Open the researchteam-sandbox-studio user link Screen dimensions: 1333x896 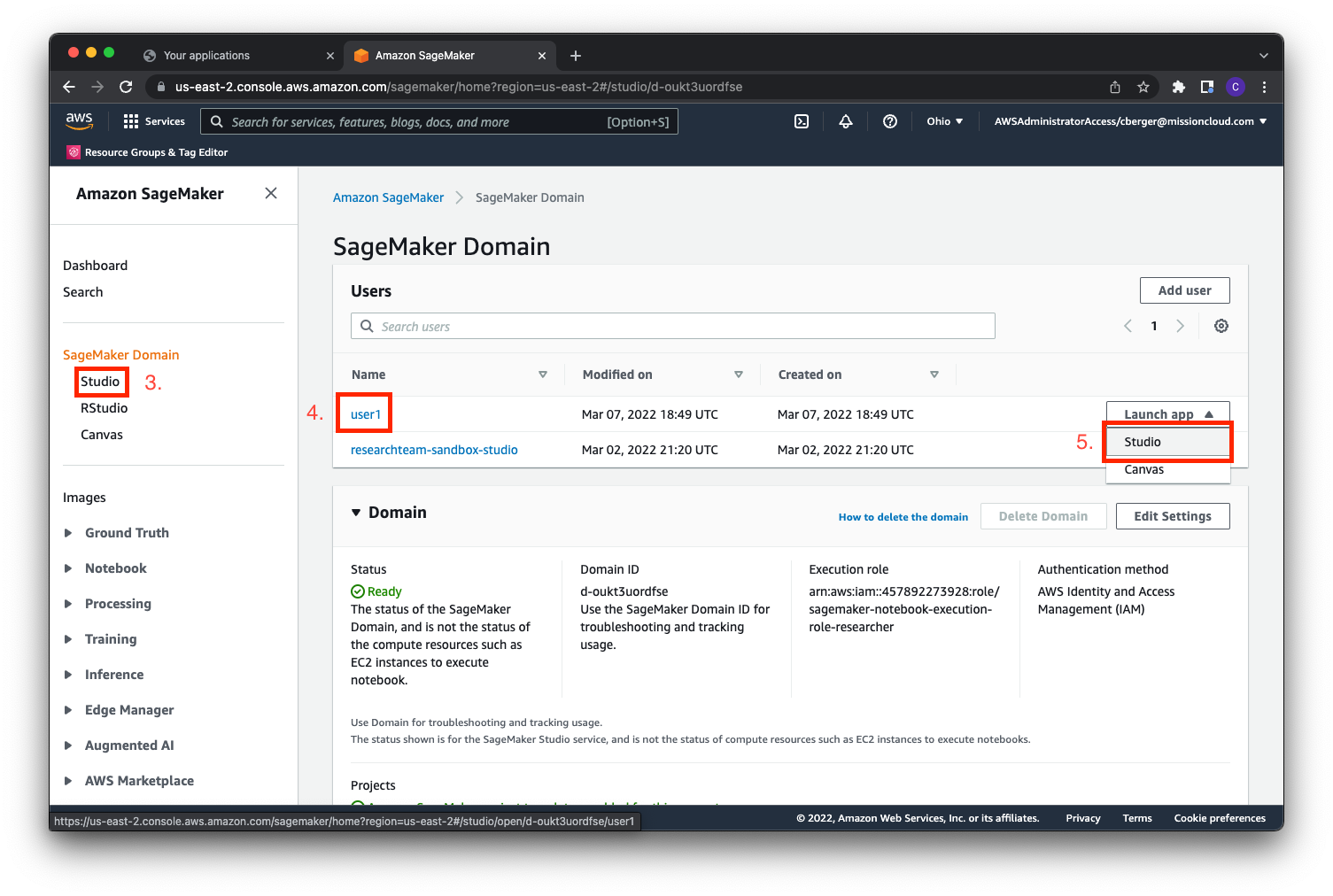pos(434,450)
